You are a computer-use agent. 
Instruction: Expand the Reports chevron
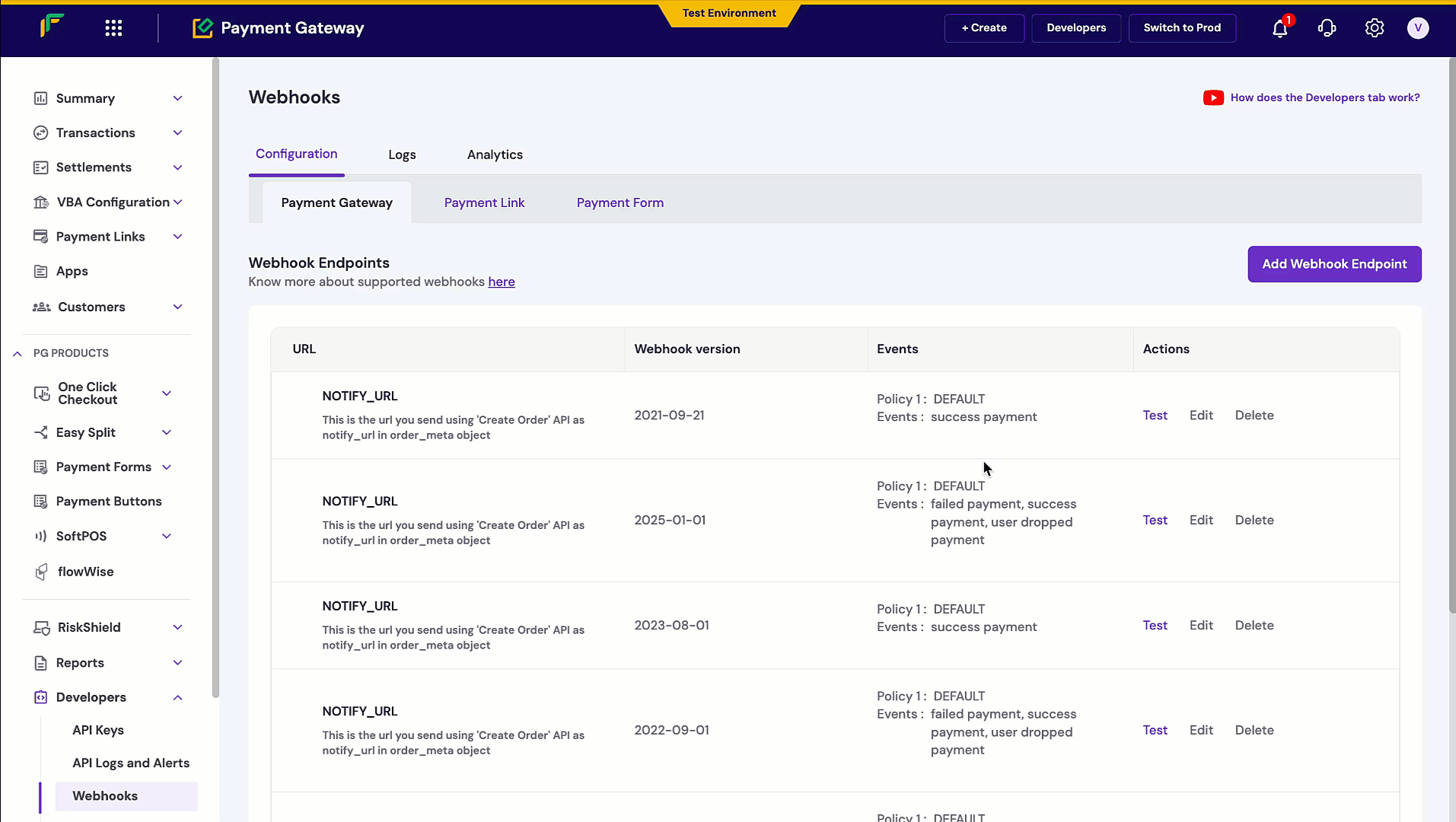tap(177, 663)
